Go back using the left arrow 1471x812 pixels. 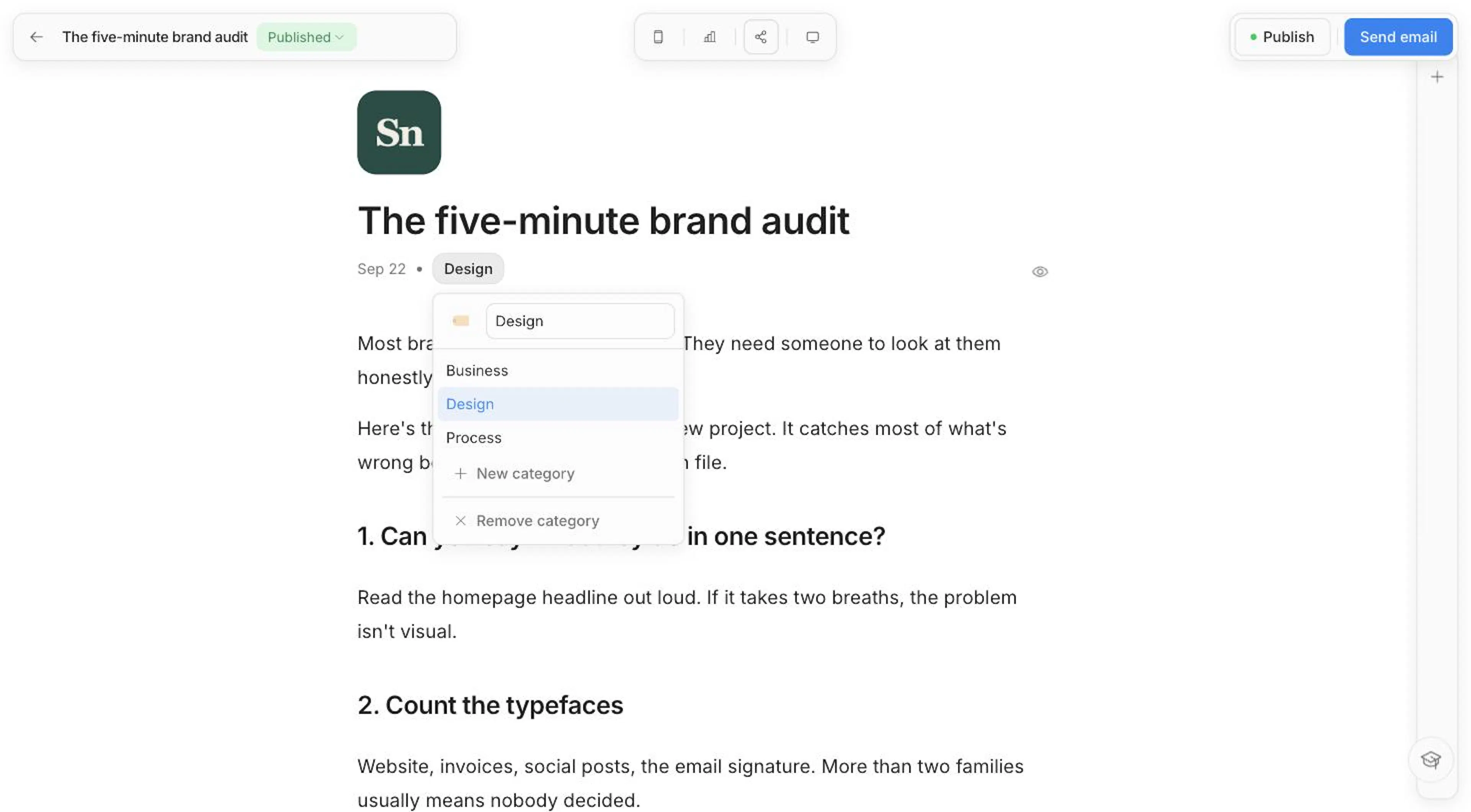click(x=36, y=37)
